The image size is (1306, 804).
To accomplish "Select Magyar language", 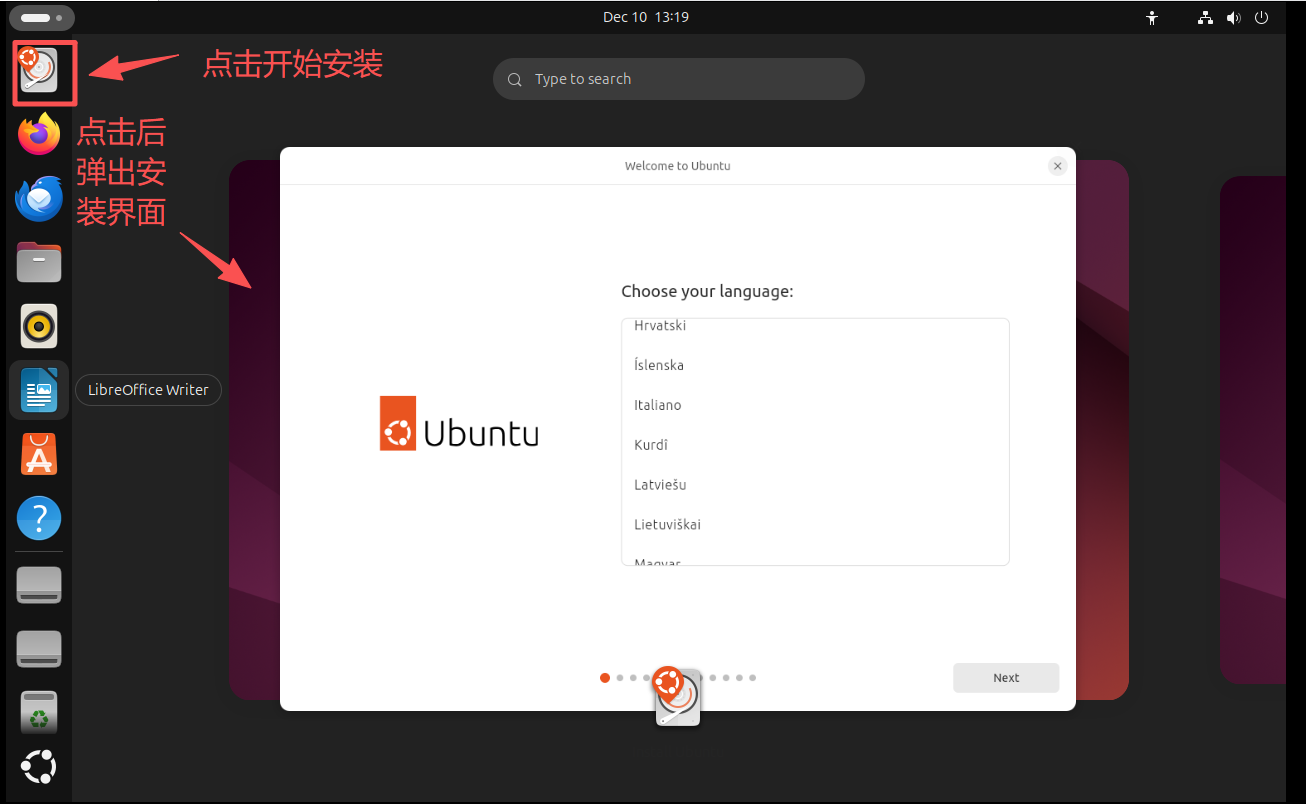I will pos(815,558).
